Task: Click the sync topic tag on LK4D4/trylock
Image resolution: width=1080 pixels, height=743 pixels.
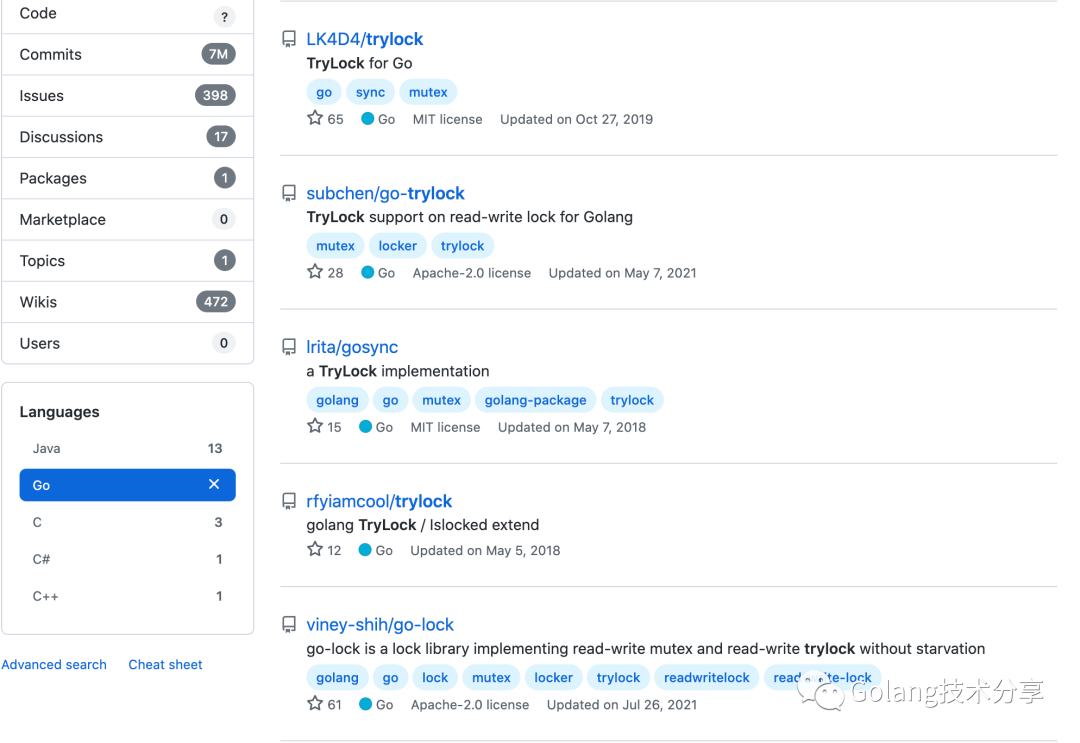Action: click(370, 92)
